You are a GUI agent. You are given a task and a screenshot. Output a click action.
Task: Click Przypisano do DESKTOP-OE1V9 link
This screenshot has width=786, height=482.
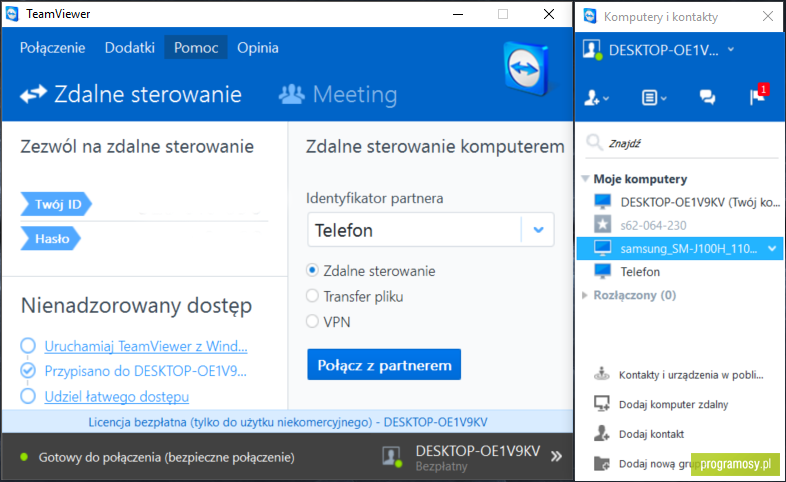click(x=145, y=371)
